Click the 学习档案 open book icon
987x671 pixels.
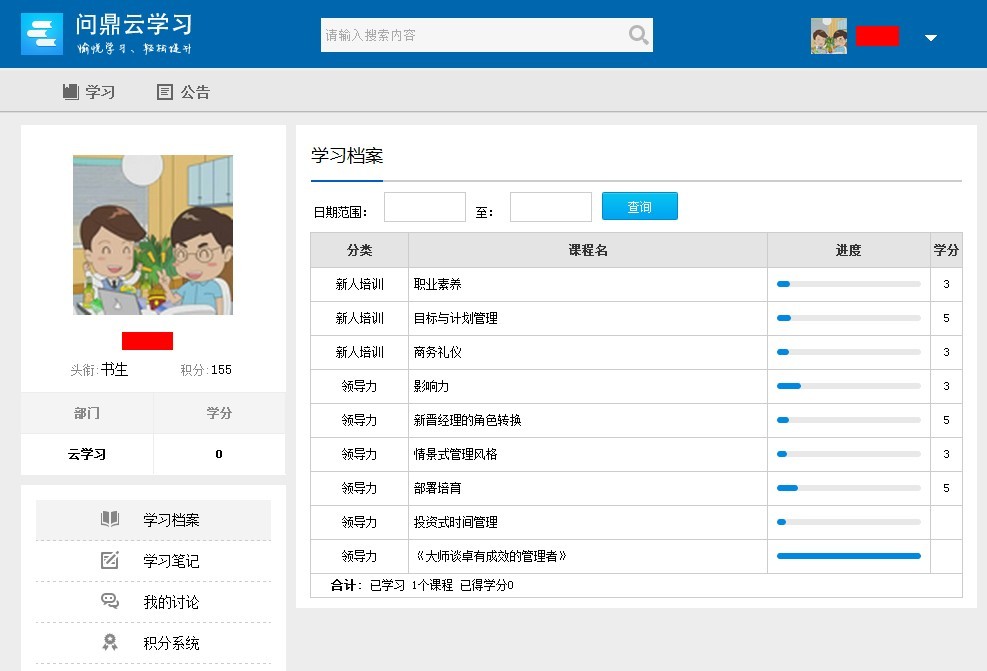[x=110, y=519]
